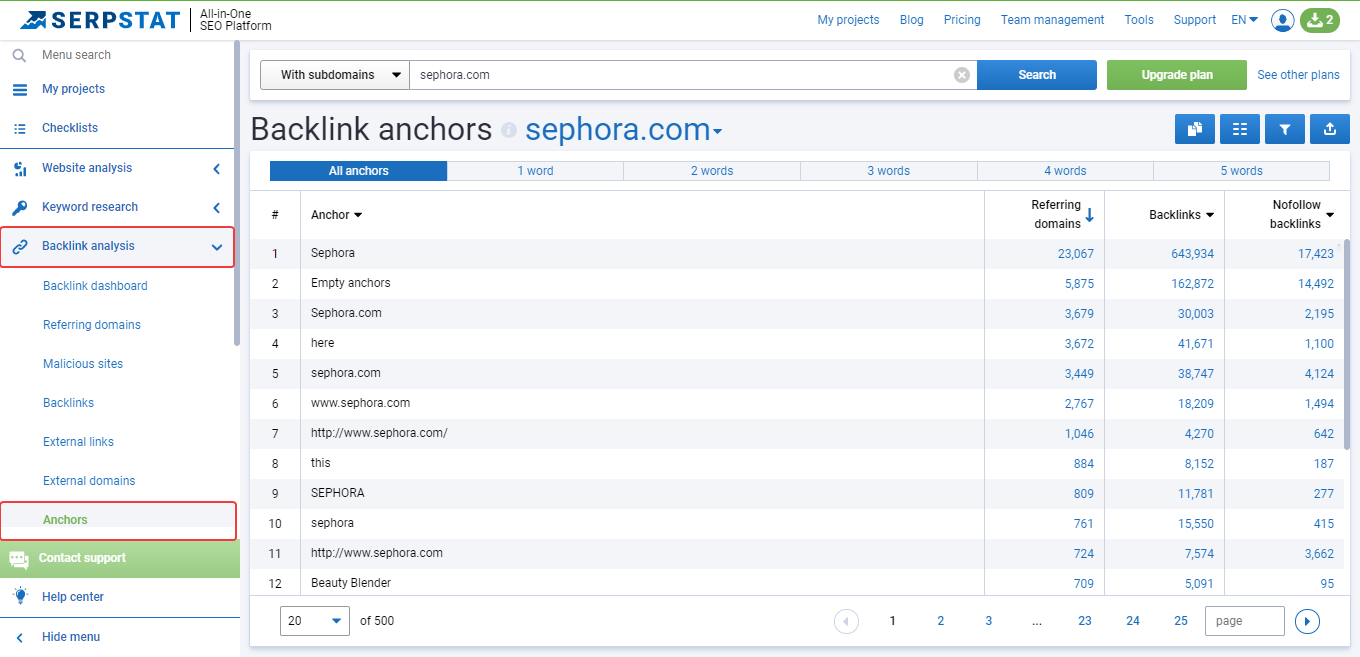Click Hide menu at sidebar bottom
1360x657 pixels.
click(71, 637)
